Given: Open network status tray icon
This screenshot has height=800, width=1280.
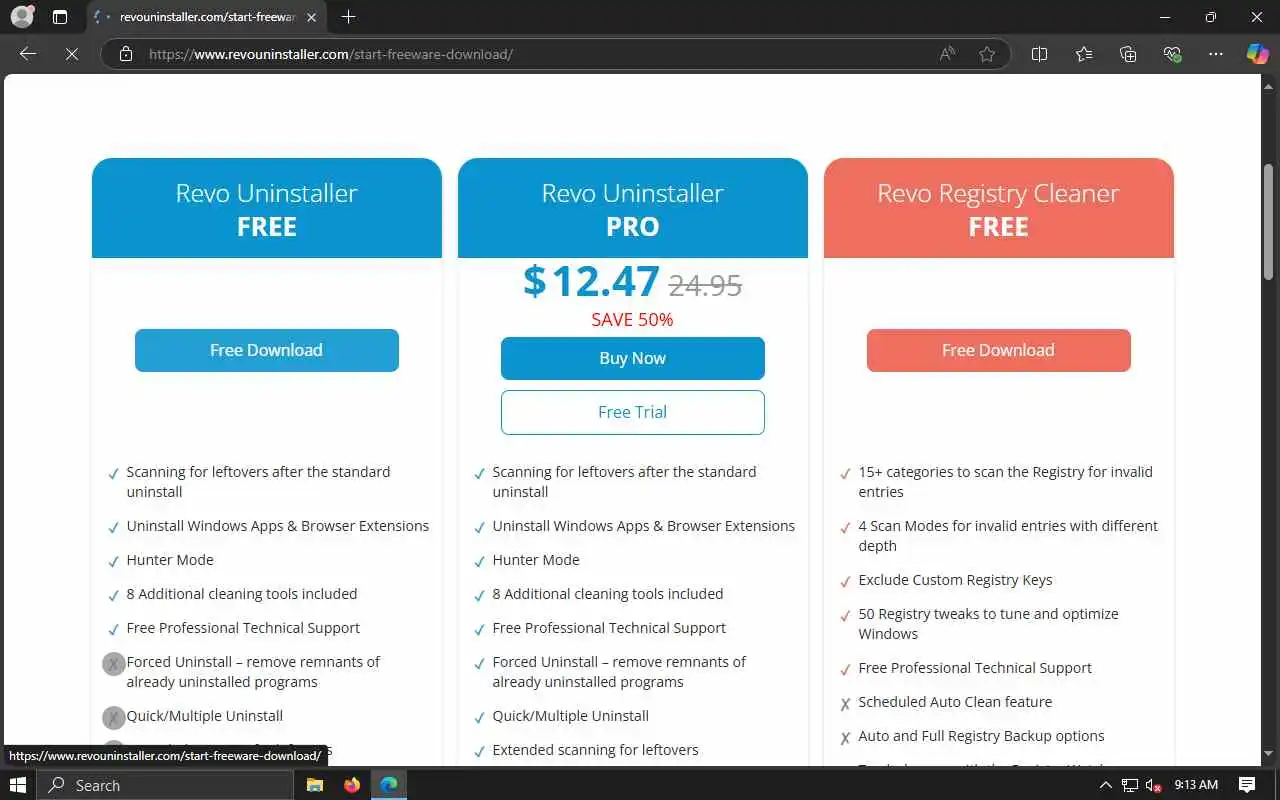Looking at the screenshot, I should point(1130,785).
